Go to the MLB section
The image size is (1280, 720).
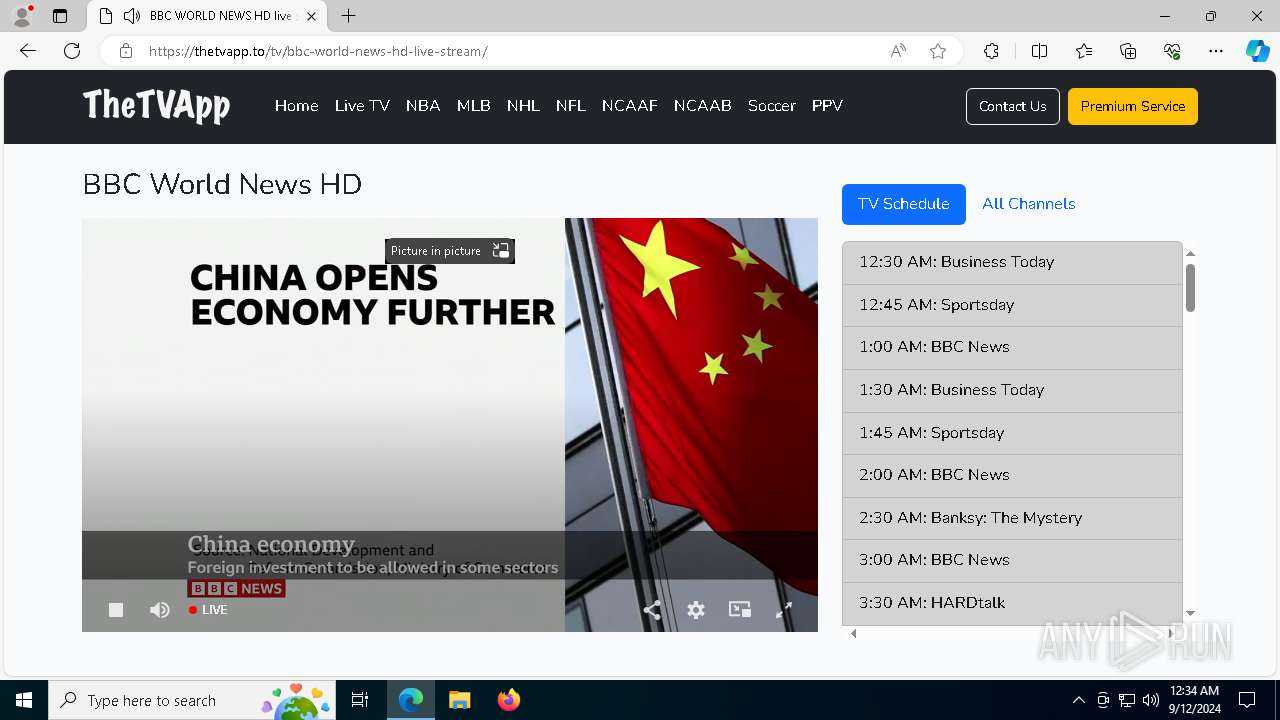pyautogui.click(x=473, y=106)
